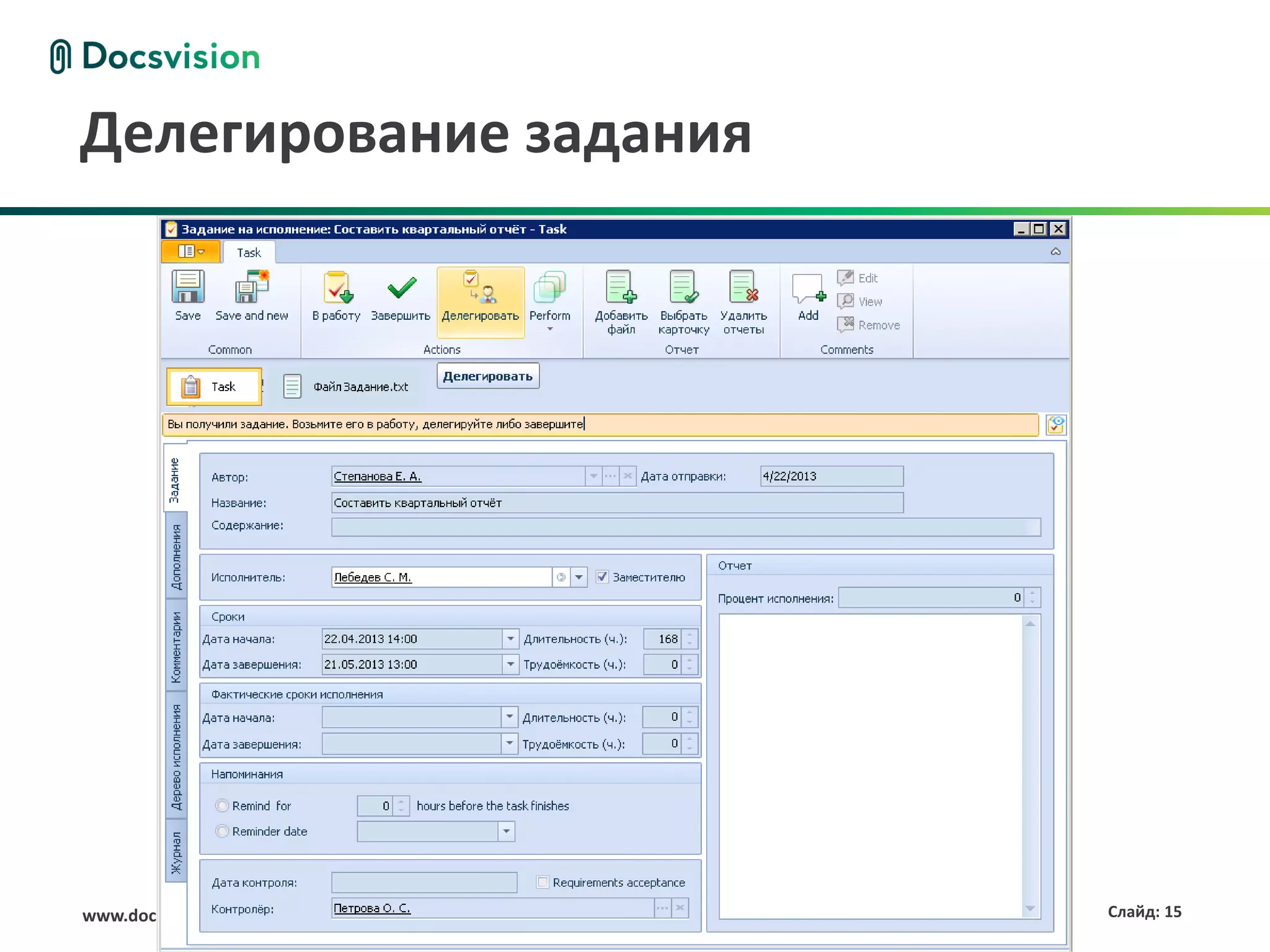
Task: Open the 'Файл Задание.txt' file item
Action: [346, 387]
